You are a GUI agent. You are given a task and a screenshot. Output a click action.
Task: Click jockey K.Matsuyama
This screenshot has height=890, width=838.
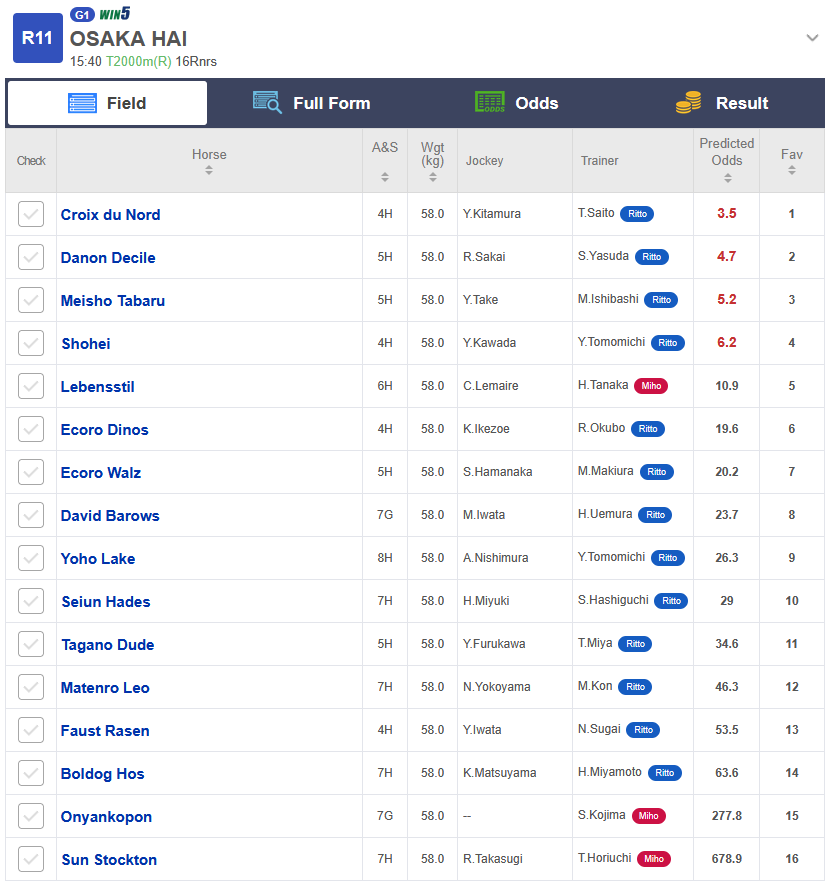(500, 773)
